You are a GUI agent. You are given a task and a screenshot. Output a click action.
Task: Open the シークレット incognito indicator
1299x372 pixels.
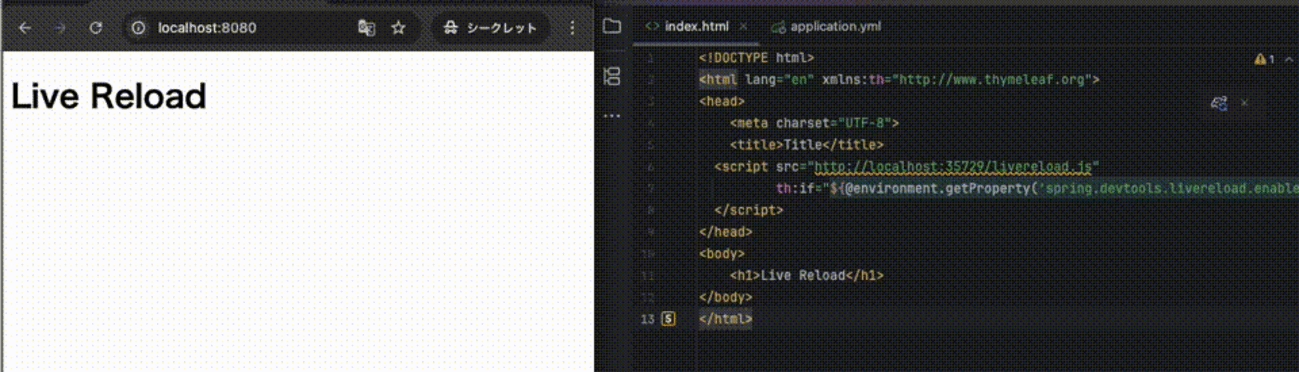pyautogui.click(x=491, y=28)
